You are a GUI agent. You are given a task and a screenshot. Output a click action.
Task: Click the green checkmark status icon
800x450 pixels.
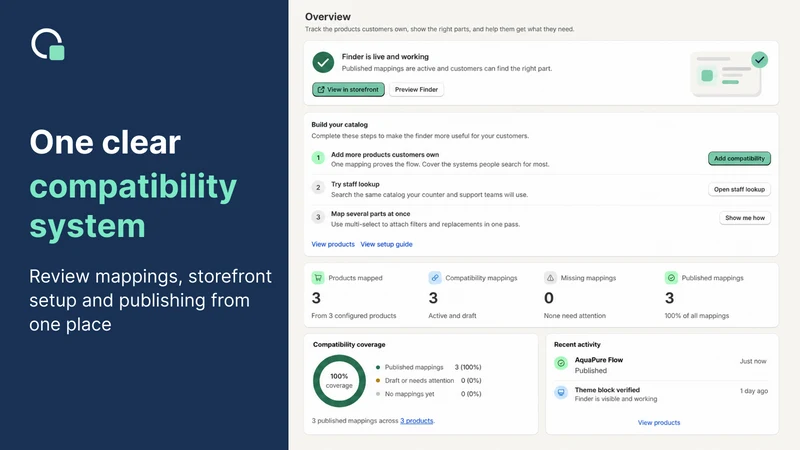tap(323, 62)
